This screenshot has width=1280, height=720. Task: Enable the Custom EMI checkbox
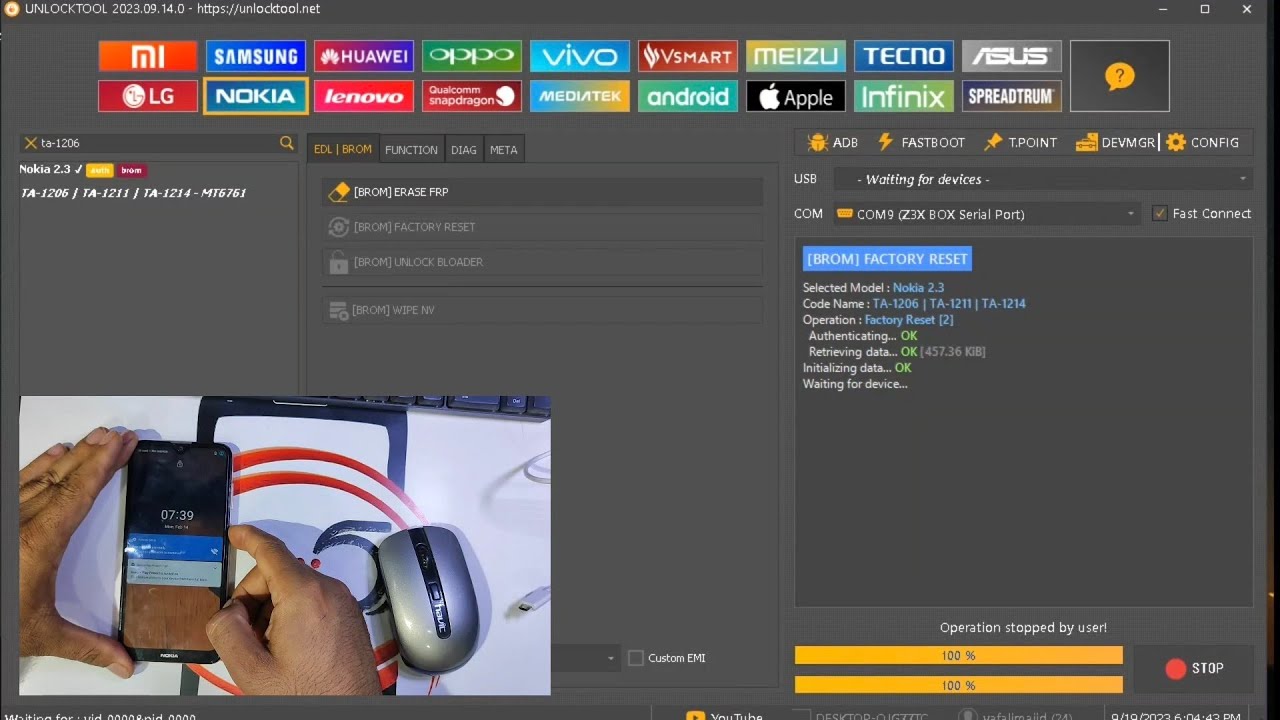[x=636, y=658]
